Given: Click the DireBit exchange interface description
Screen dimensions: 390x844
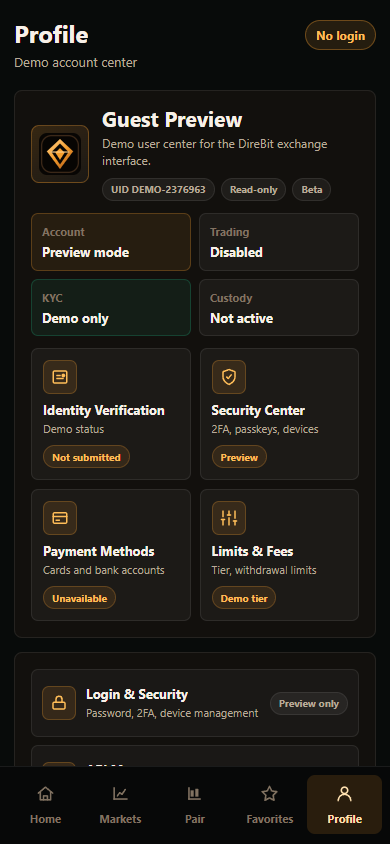Looking at the screenshot, I should tap(215, 153).
